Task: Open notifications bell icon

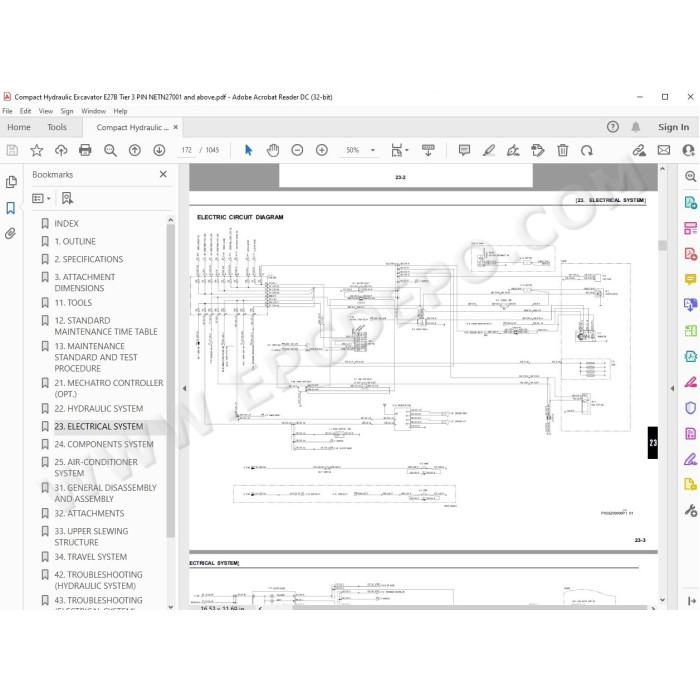Action: [636, 127]
